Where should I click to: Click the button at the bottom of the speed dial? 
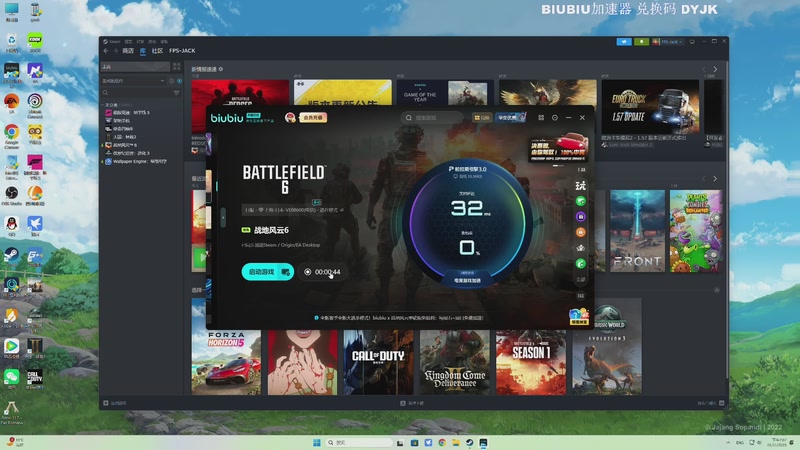click(x=467, y=280)
